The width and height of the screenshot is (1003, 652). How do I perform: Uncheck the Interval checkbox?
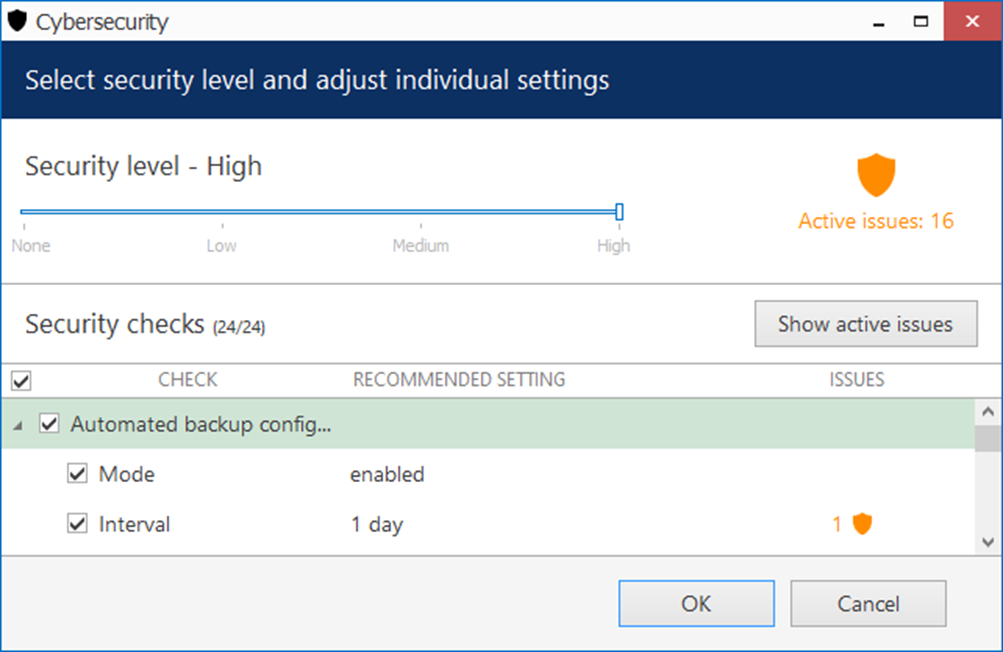coord(77,524)
